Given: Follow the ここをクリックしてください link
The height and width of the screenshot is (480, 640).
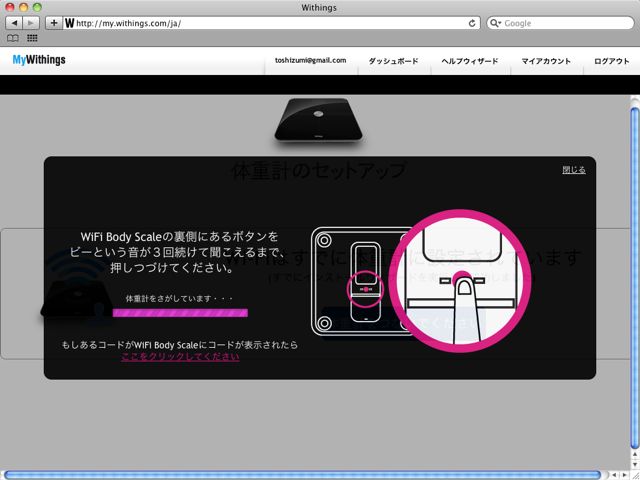Looking at the screenshot, I should (x=180, y=356).
